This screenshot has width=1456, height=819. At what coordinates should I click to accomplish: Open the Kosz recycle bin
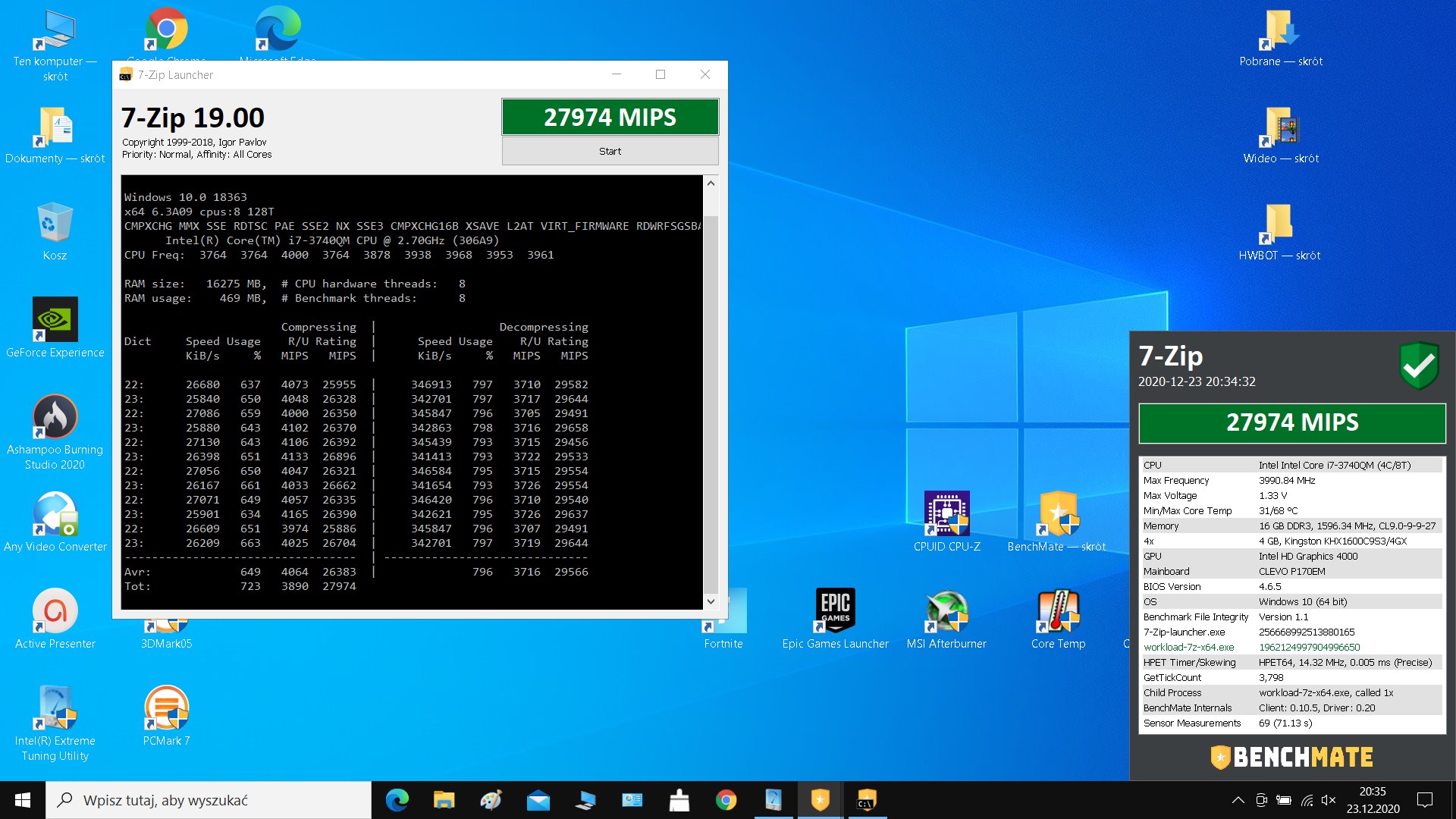[x=55, y=231]
